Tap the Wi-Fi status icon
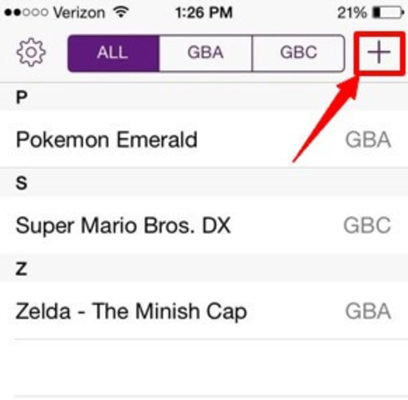 [x=121, y=12]
